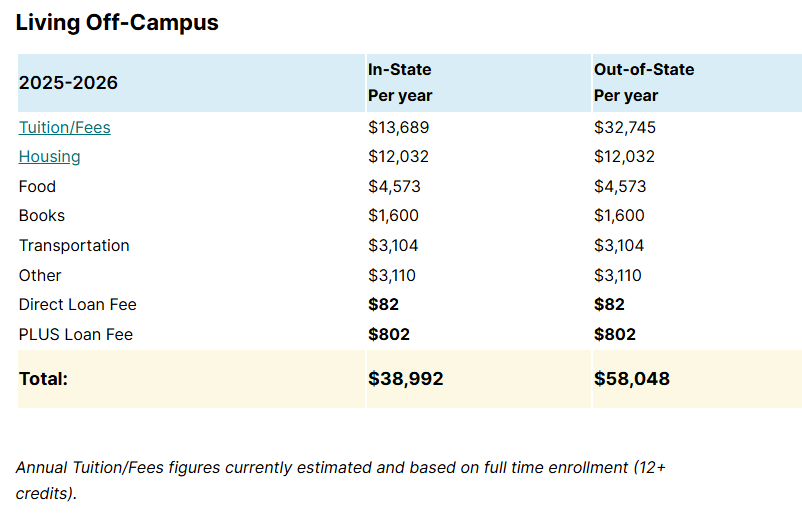
Task: Click the PLUS Loan Fee label
Action: pos(75,335)
